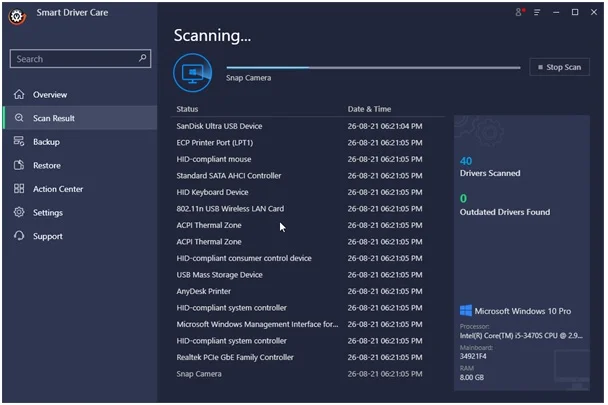Click the Support headset icon
The width and height of the screenshot is (608, 405).
19,236
